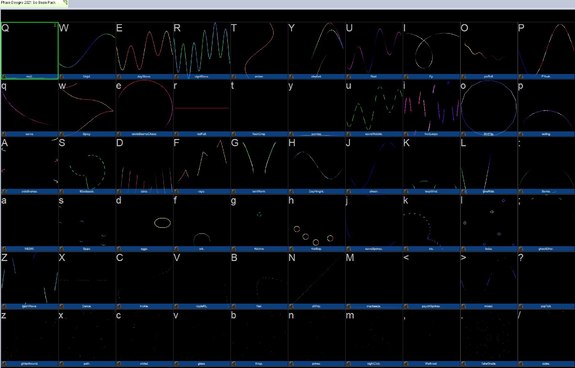The height and width of the screenshot is (368, 575).
Task: Click the small icon under the lowercase m cell
Action: 348,364
